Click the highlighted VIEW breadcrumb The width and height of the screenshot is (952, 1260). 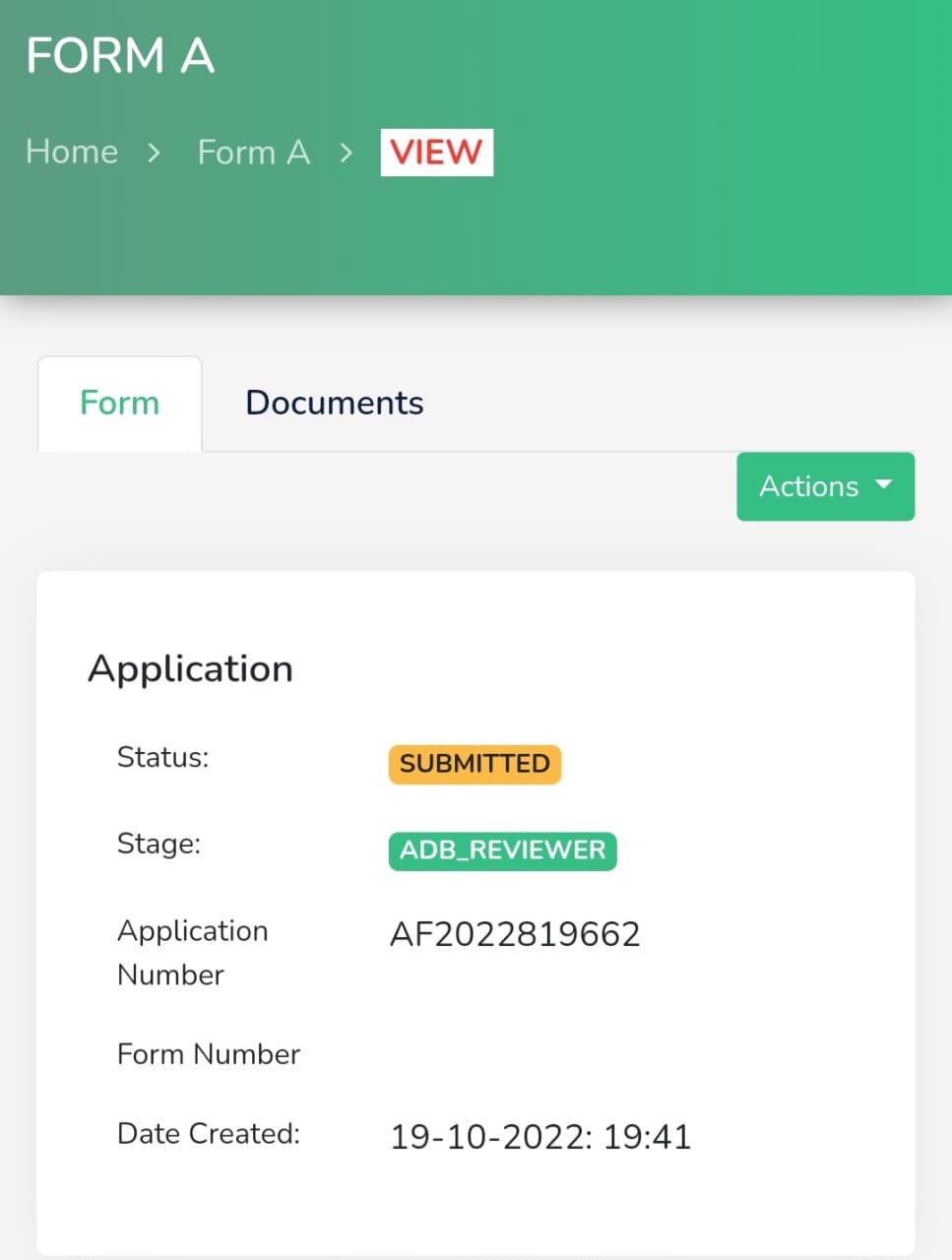(x=436, y=153)
